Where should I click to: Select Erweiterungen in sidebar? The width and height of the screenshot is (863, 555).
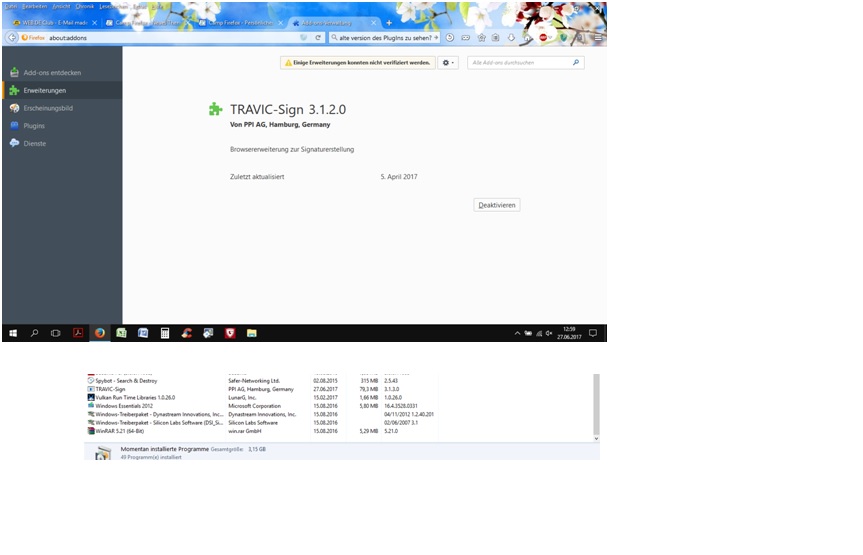(x=62, y=90)
